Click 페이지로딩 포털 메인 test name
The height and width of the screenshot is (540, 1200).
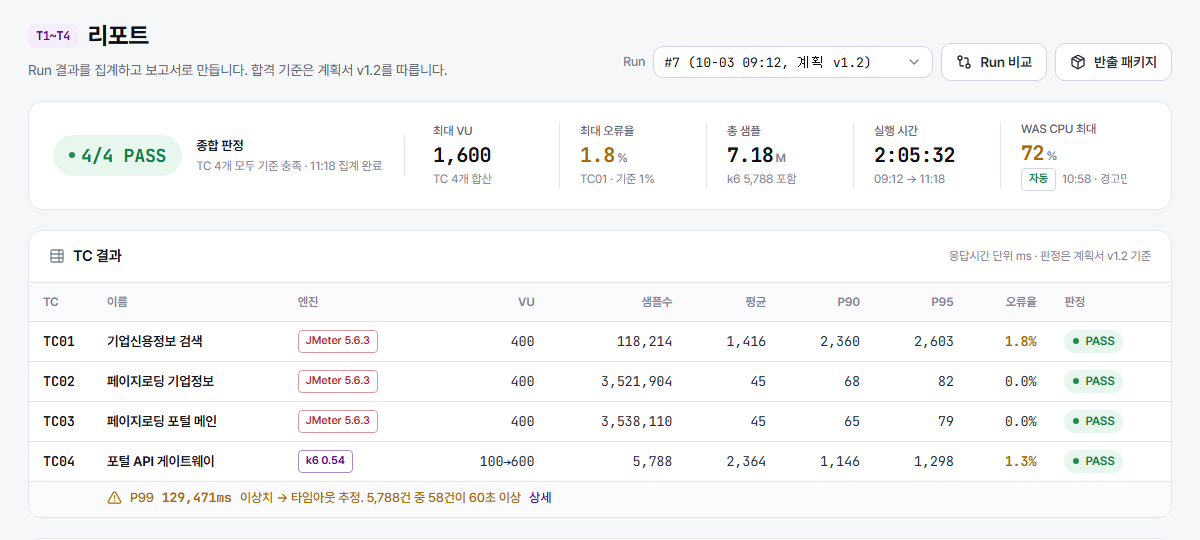(x=162, y=421)
